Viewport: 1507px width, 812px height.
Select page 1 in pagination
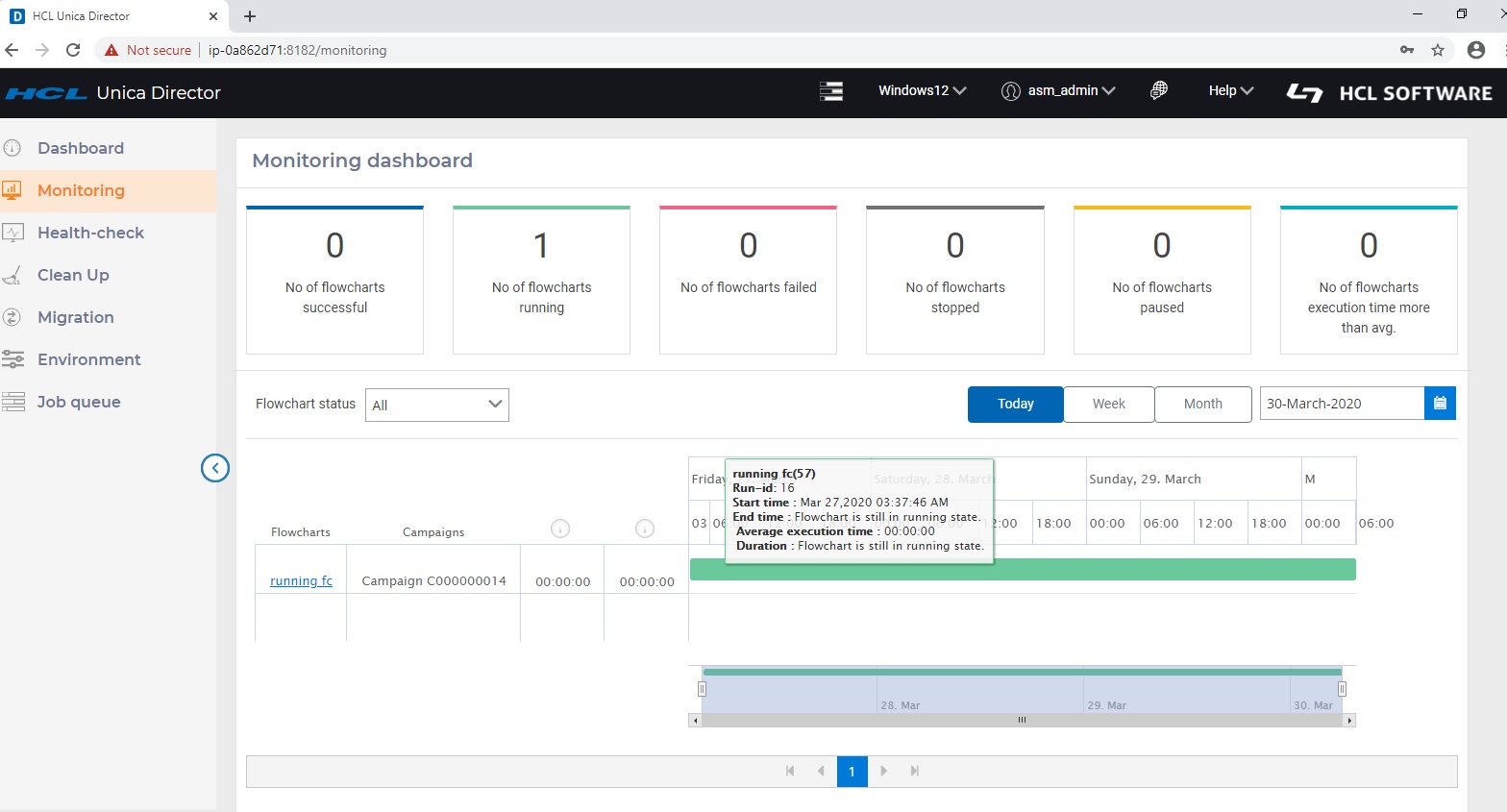[852, 772]
